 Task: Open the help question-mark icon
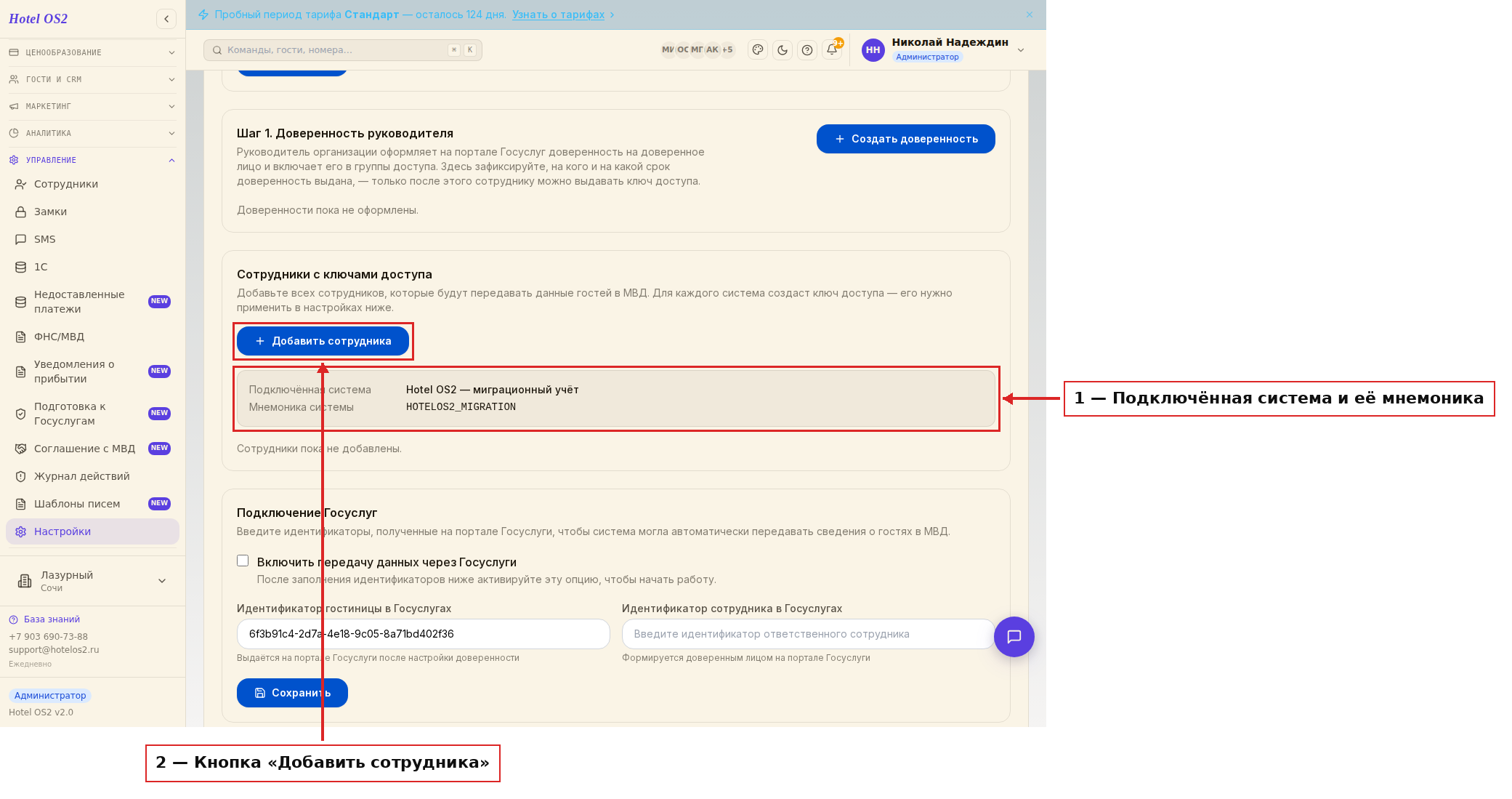coord(807,50)
